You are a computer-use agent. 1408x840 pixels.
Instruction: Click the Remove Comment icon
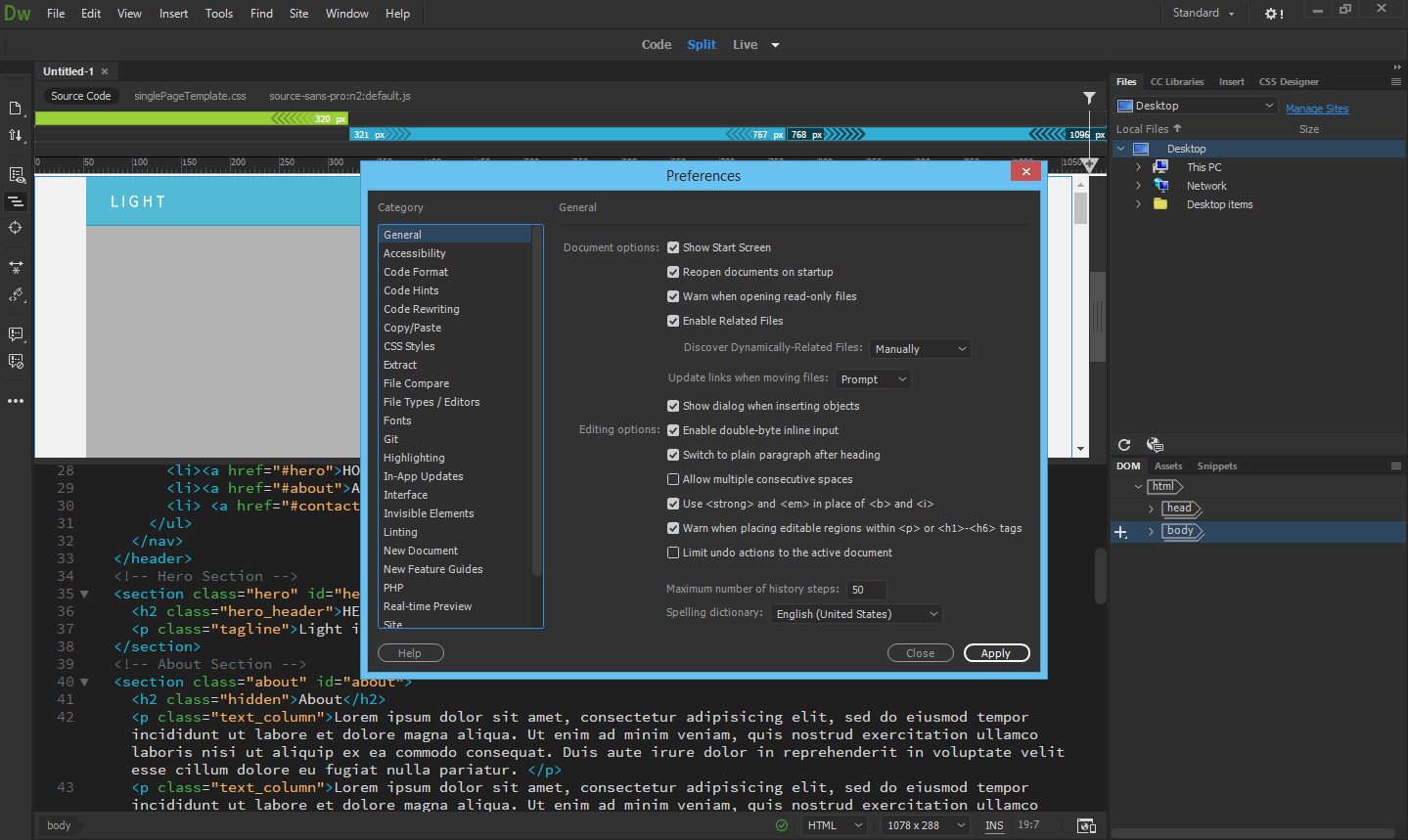pos(16,361)
